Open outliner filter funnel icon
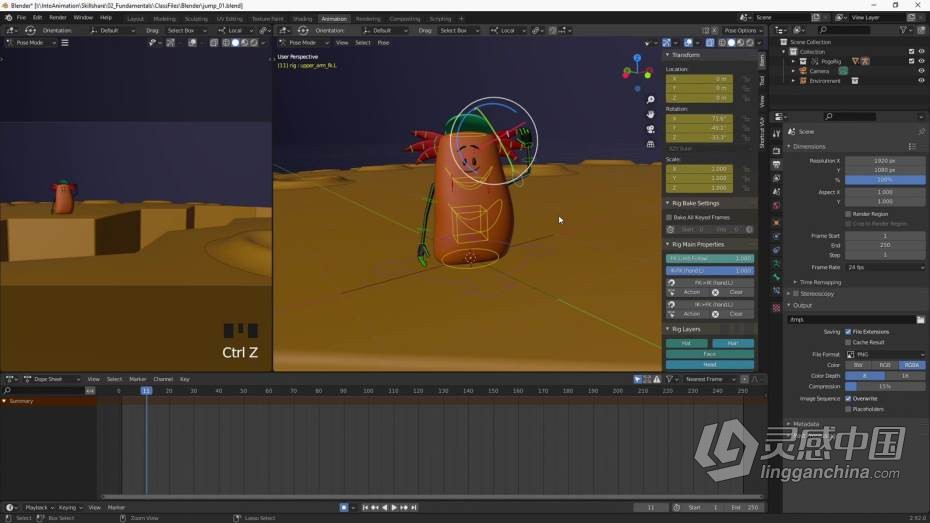 click(x=903, y=30)
